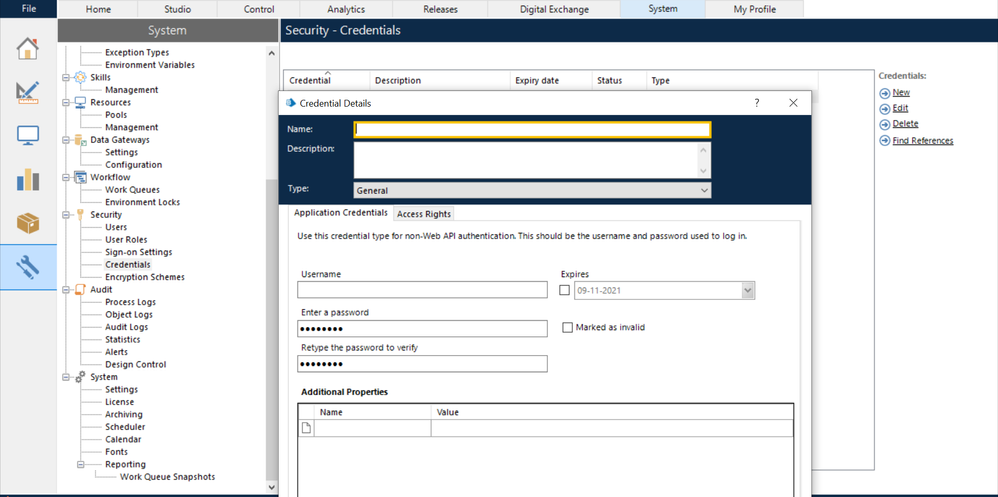The height and width of the screenshot is (497, 998).
Task: Open Work Queue Snapshots under Reporting
Action: click(167, 477)
